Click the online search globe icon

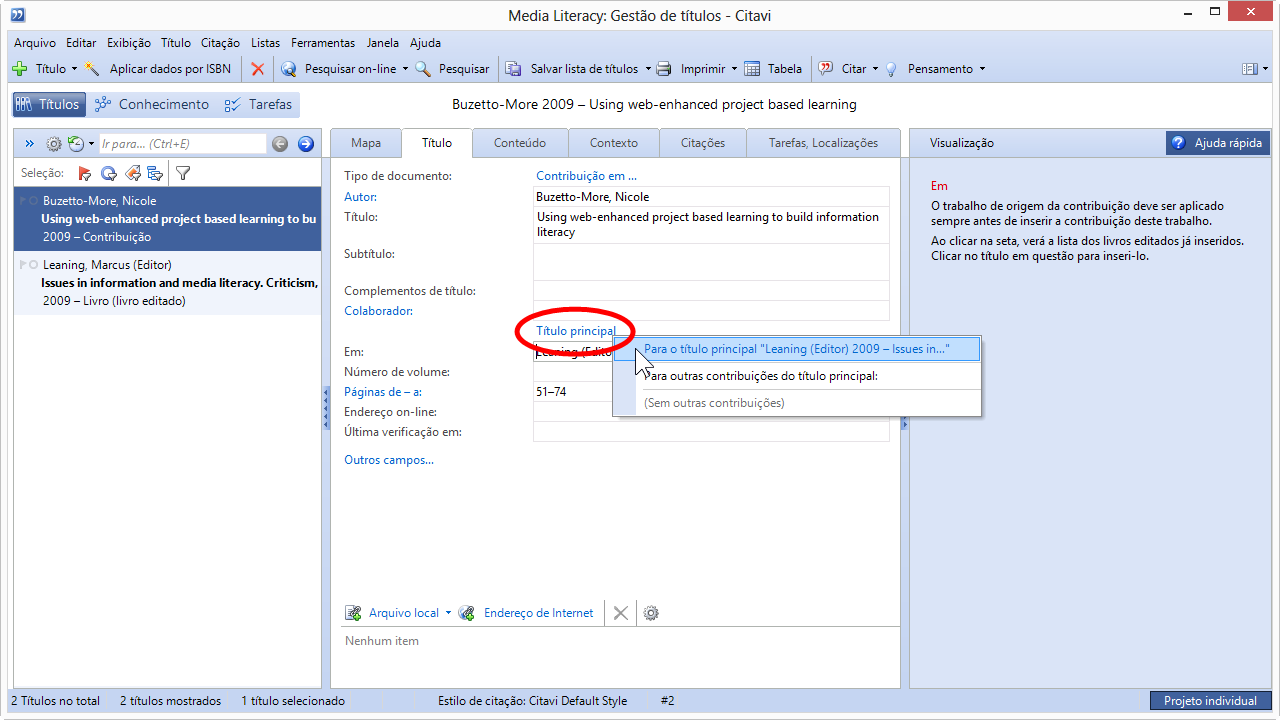pyautogui.click(x=289, y=69)
